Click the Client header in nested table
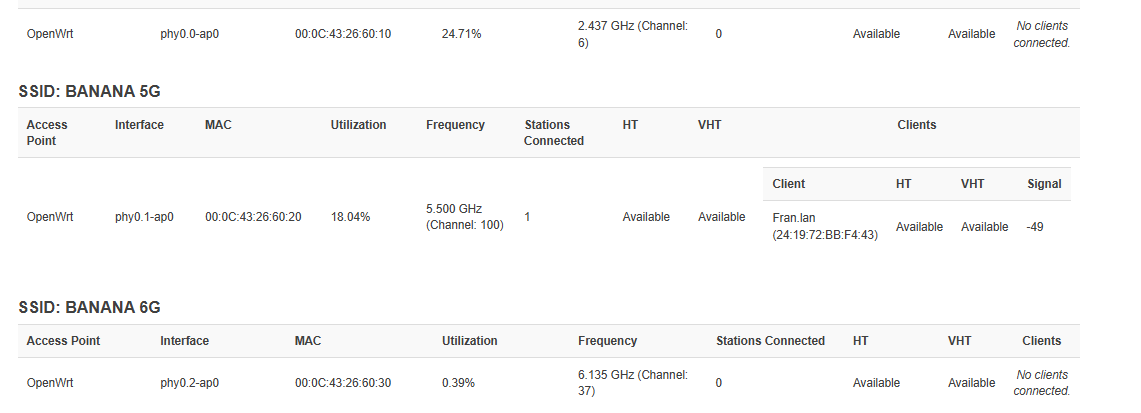 [x=789, y=184]
